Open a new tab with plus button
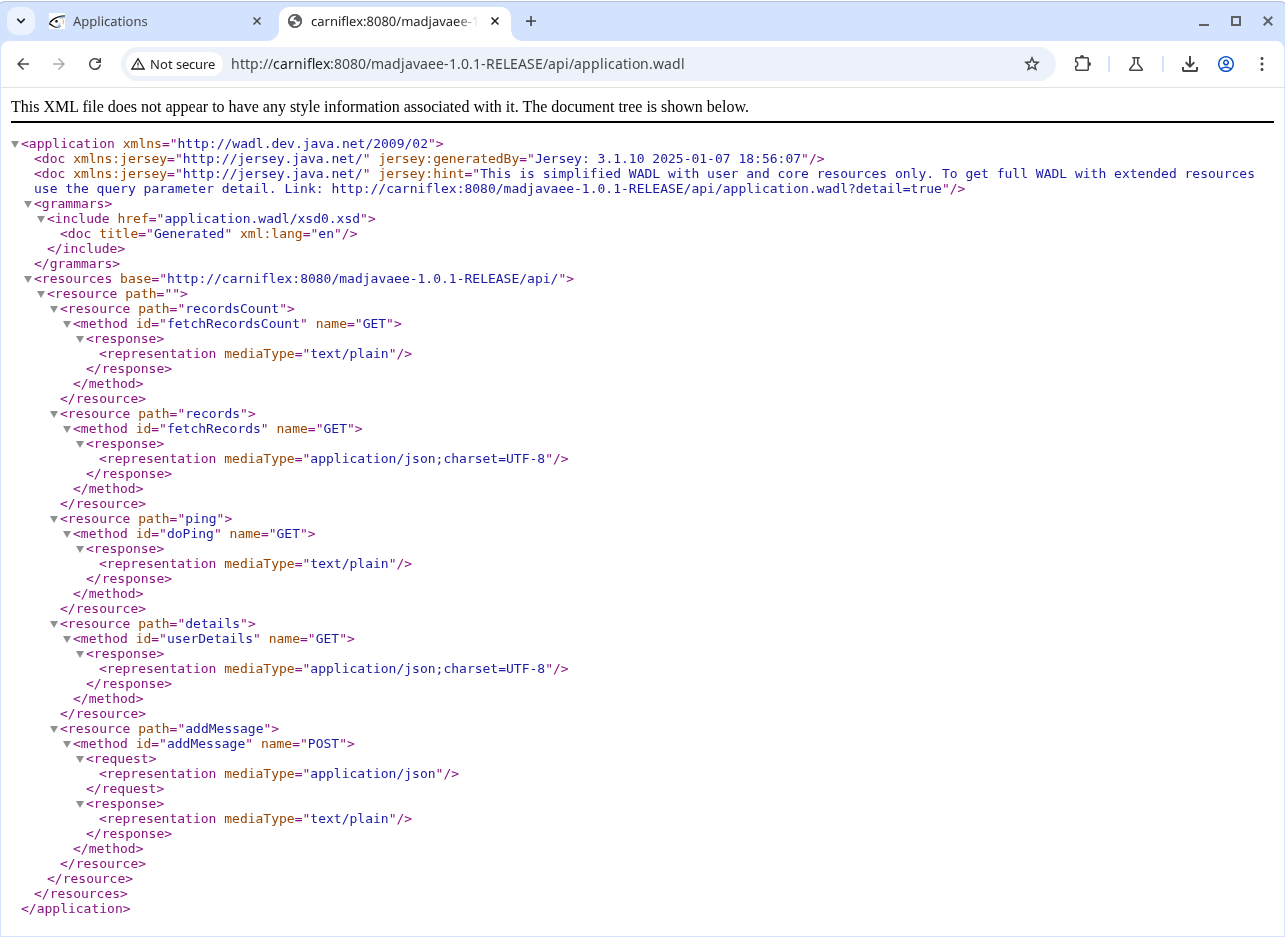The height and width of the screenshot is (937, 1285). pos(531,21)
